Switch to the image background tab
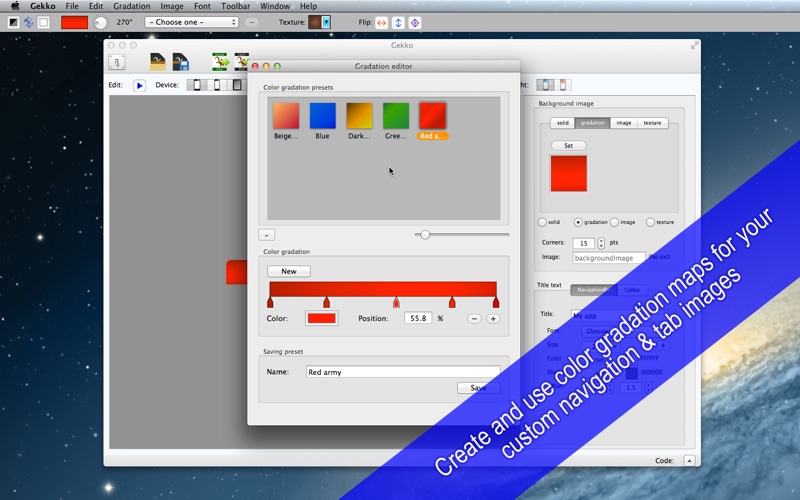This screenshot has height=500, width=800. (x=623, y=123)
